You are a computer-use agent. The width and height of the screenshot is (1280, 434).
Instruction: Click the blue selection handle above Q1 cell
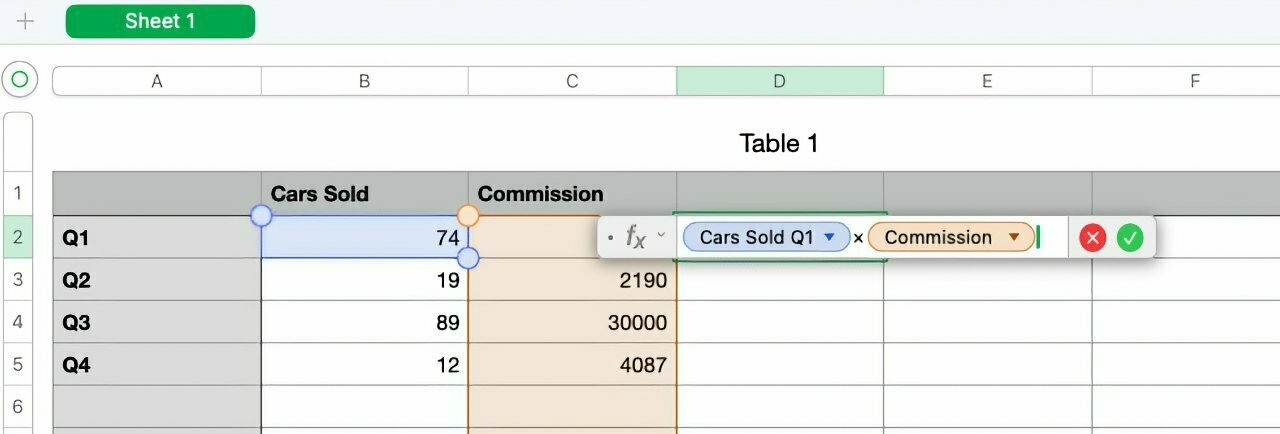pyautogui.click(x=261, y=215)
